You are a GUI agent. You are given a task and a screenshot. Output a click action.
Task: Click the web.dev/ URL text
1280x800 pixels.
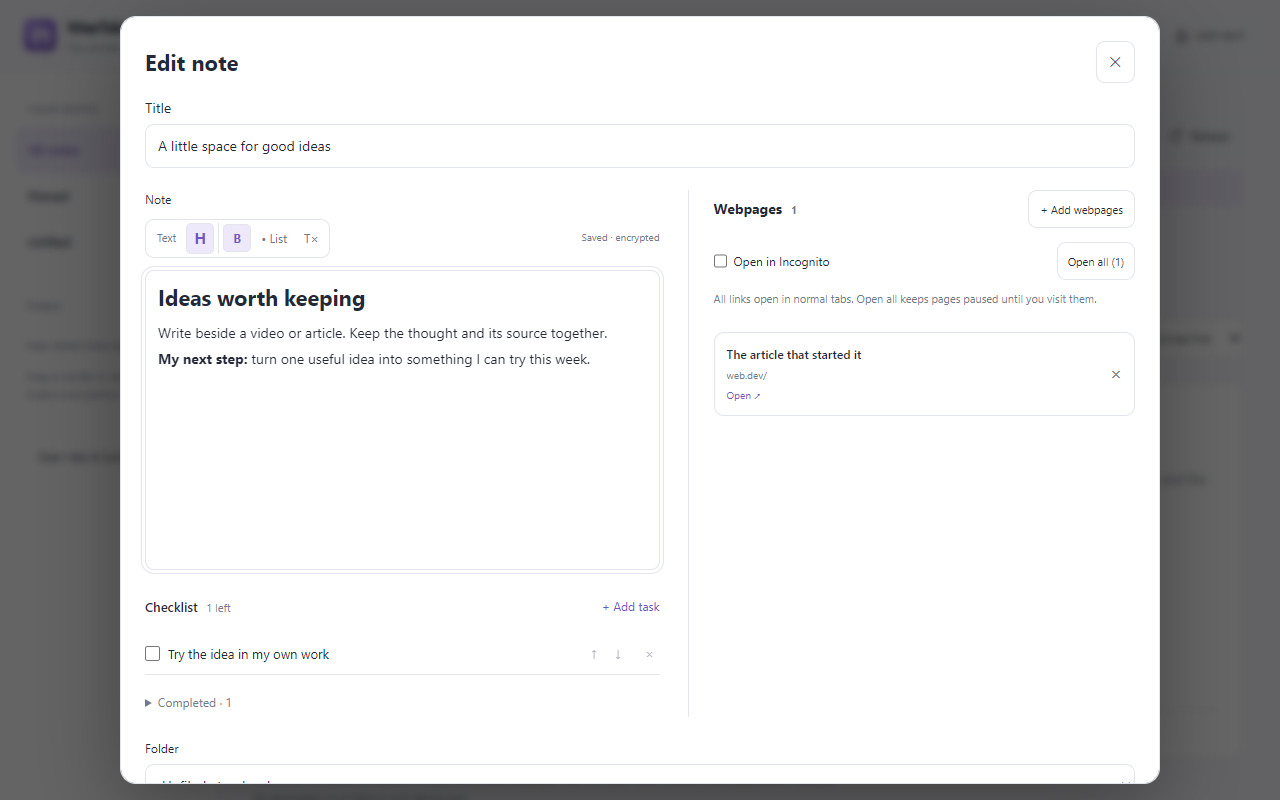click(746, 376)
